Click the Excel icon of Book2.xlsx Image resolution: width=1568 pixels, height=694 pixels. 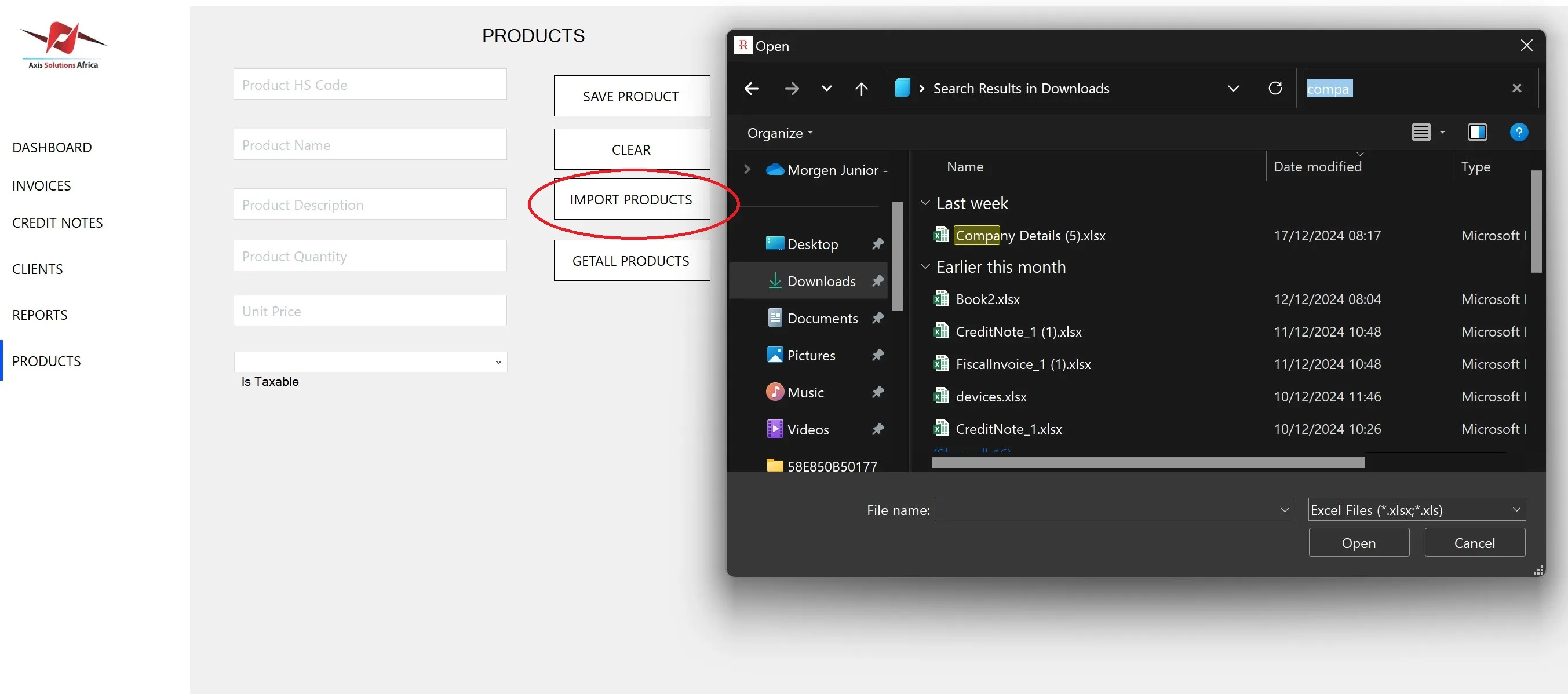[941, 298]
